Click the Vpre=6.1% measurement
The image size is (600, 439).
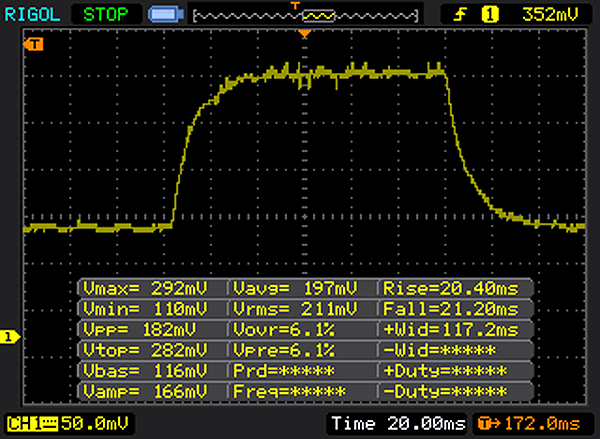[x=284, y=350]
